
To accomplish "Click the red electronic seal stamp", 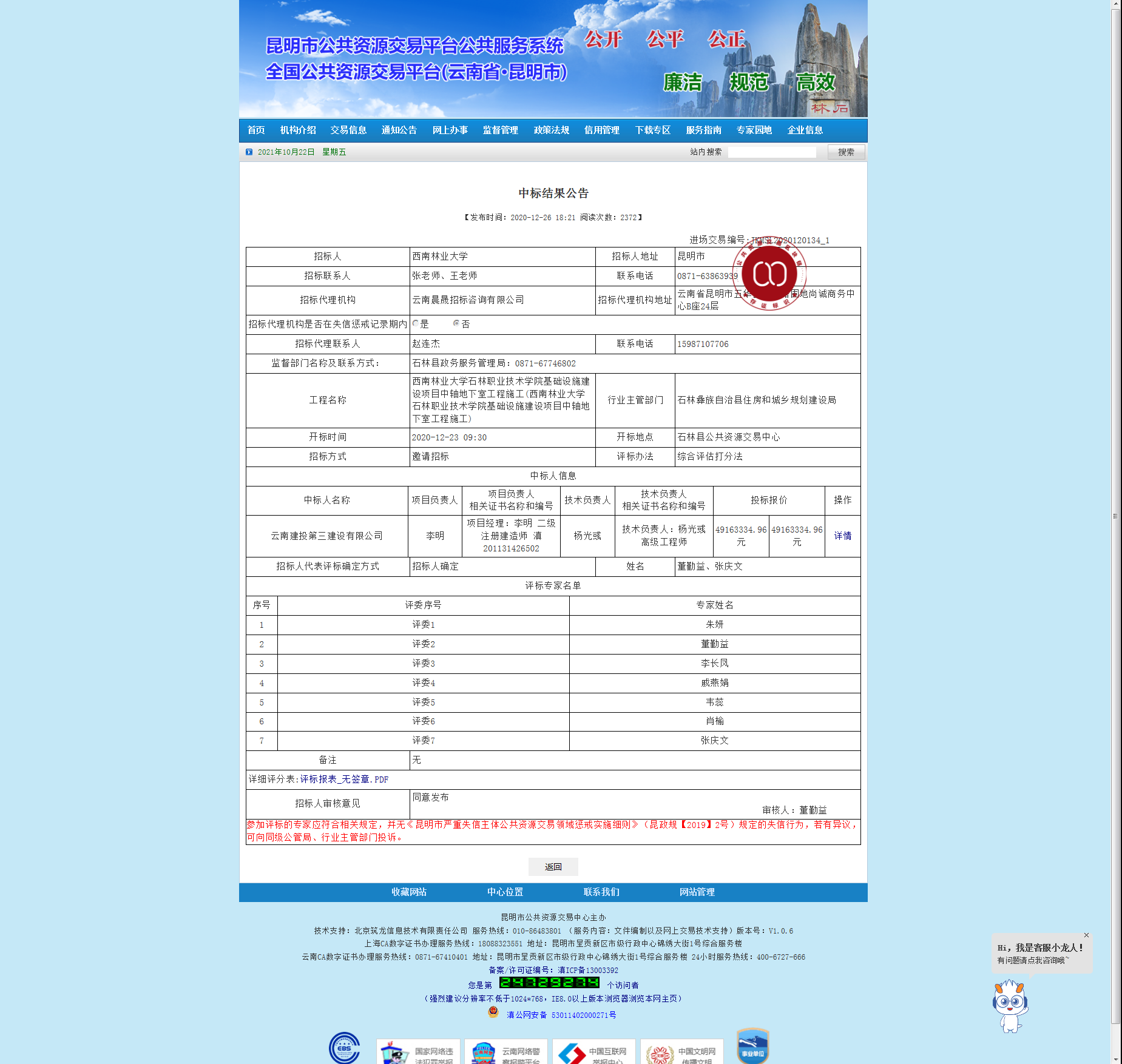I will tap(769, 274).
